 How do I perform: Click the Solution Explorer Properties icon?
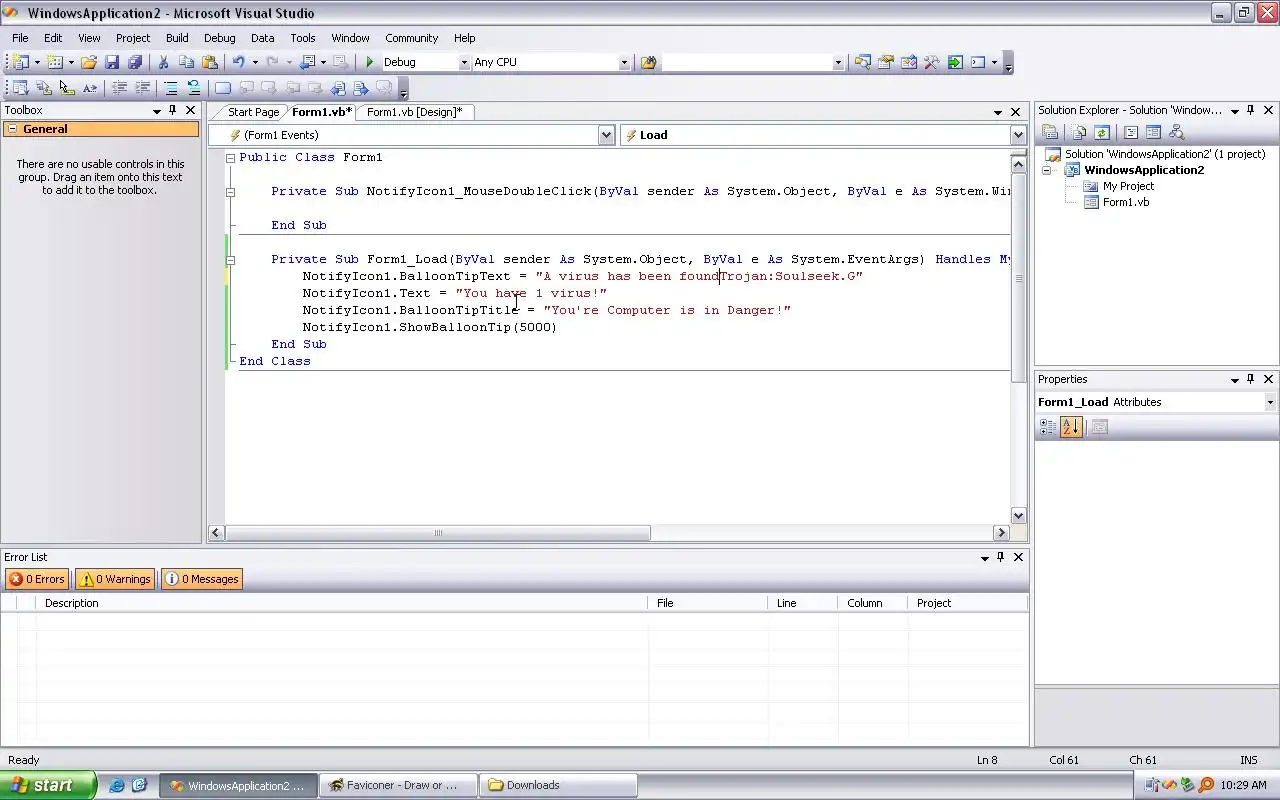[1050, 132]
